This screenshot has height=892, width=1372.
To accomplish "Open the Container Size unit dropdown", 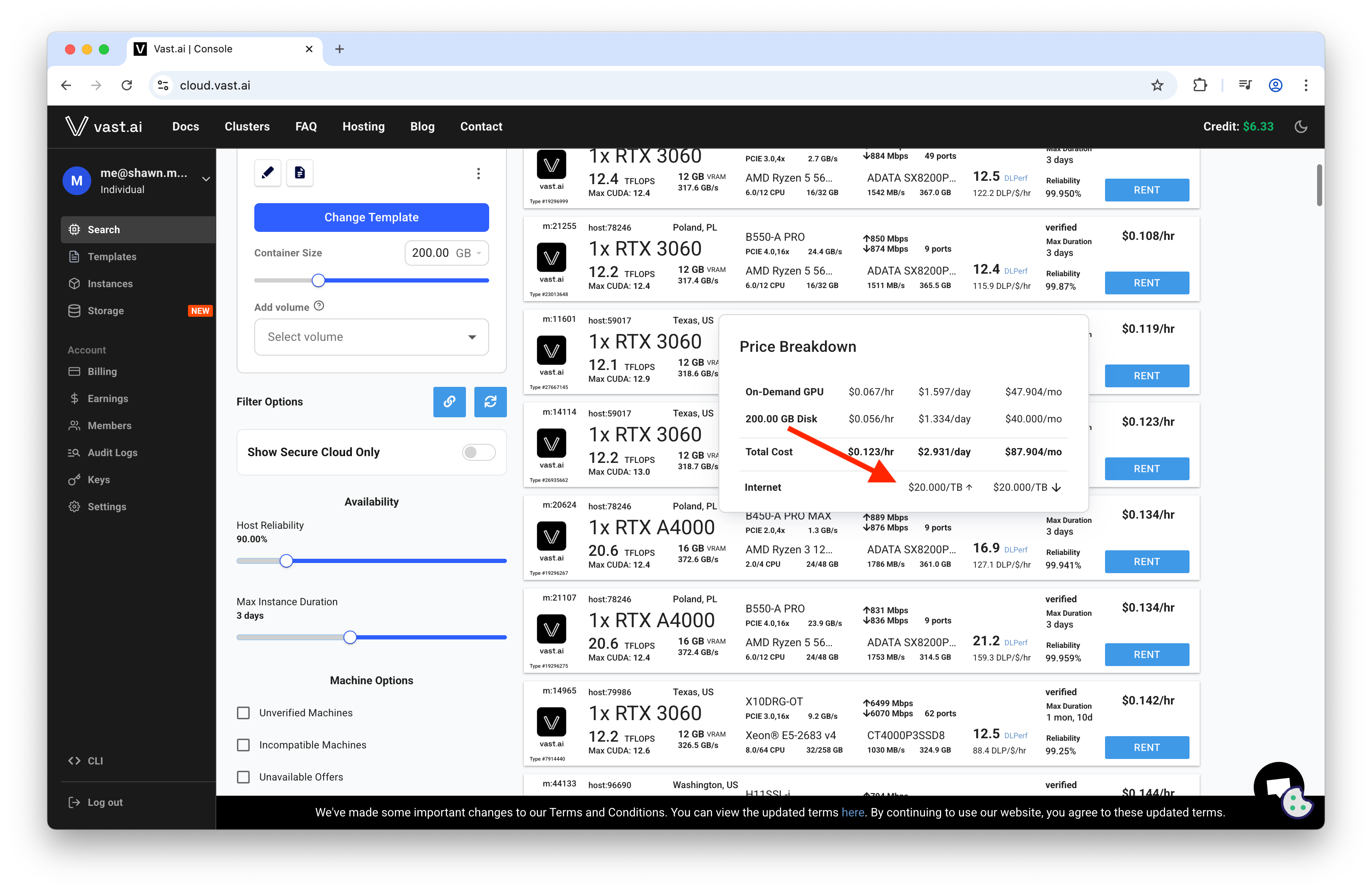I will pos(479,253).
